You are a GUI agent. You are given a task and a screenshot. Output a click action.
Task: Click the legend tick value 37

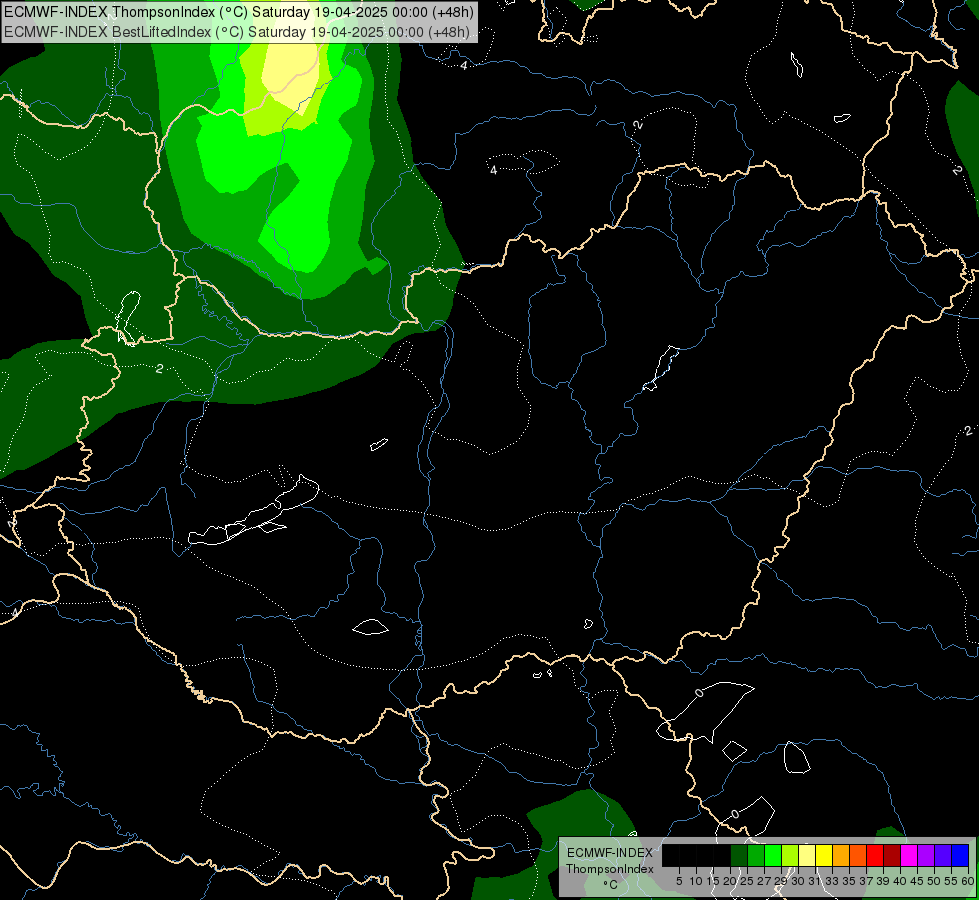tap(866, 881)
